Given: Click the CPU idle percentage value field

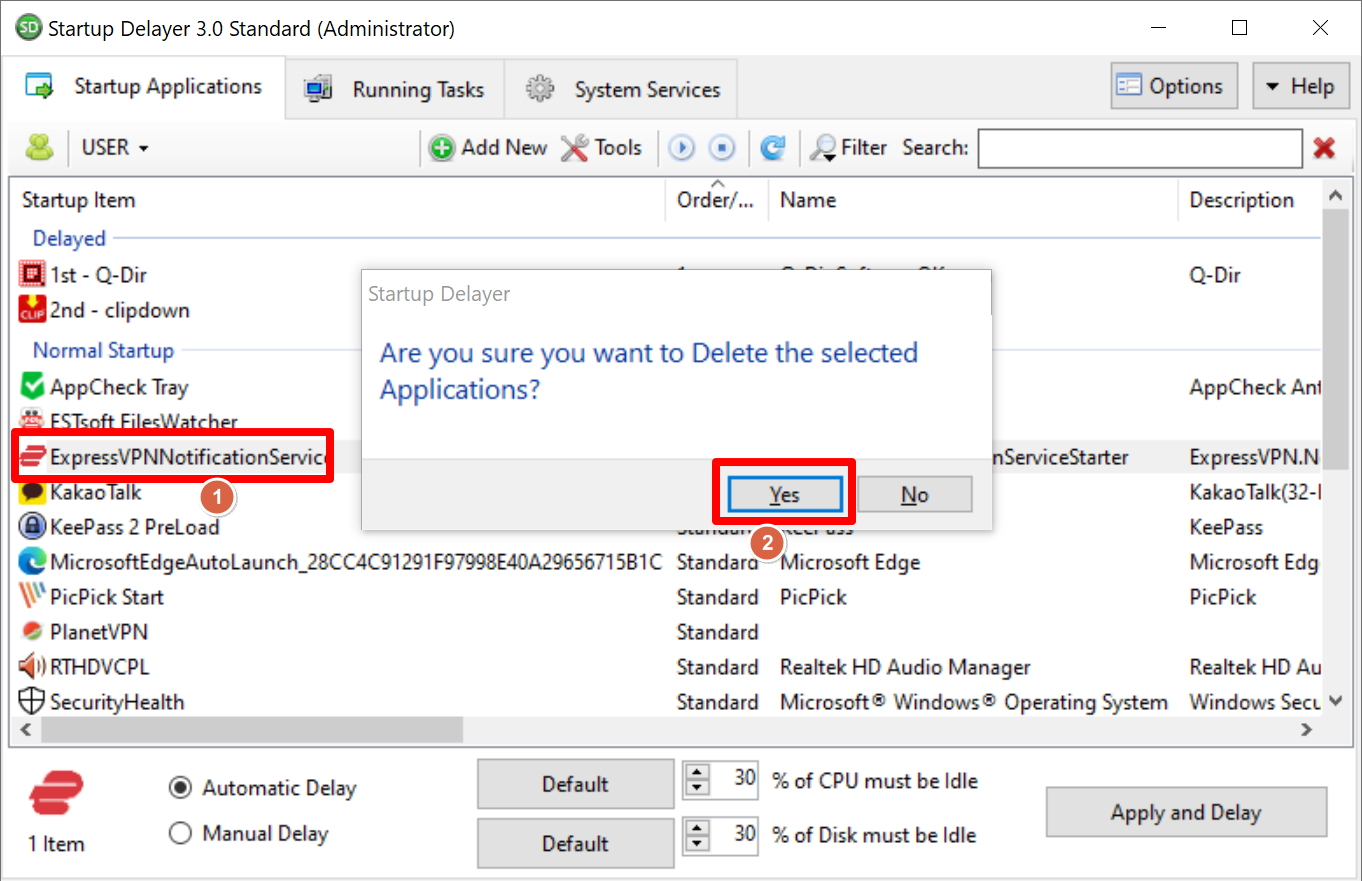Looking at the screenshot, I should click(x=735, y=778).
